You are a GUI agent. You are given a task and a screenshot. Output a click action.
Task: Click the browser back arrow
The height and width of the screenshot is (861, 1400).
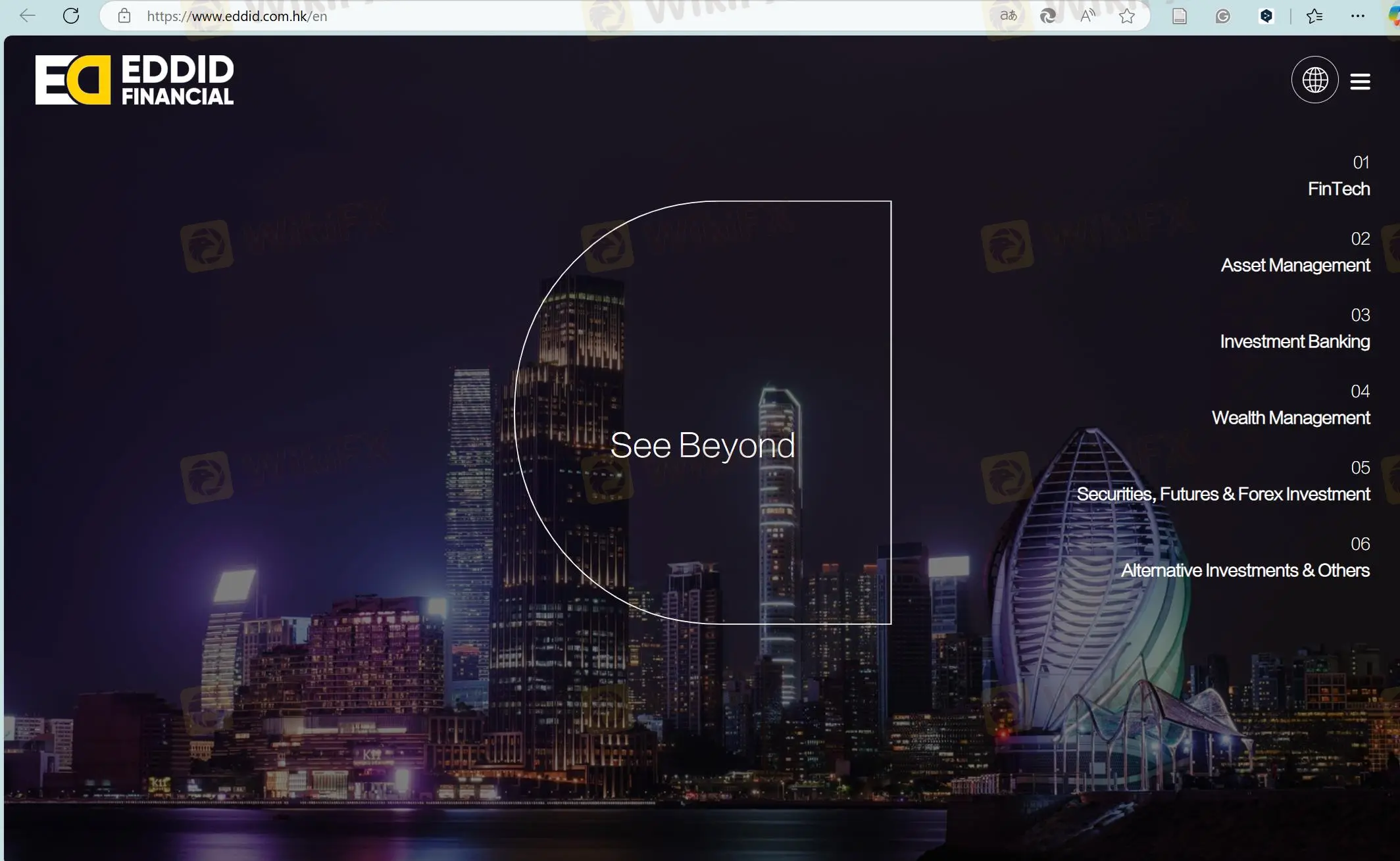click(27, 16)
